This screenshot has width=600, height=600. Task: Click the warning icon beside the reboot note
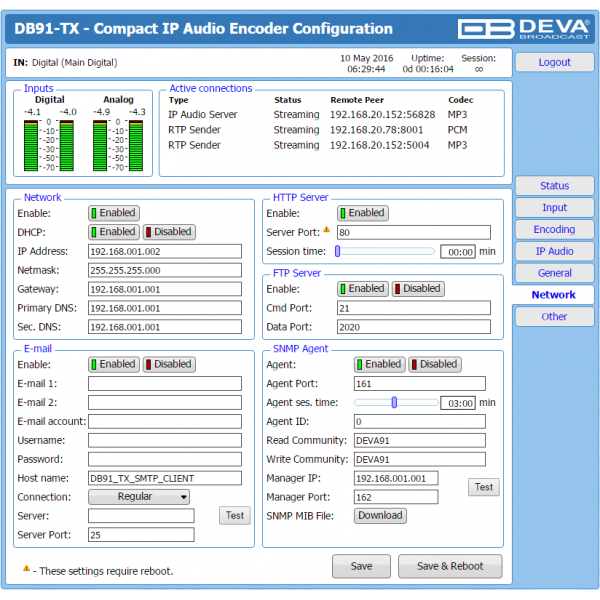26,568
